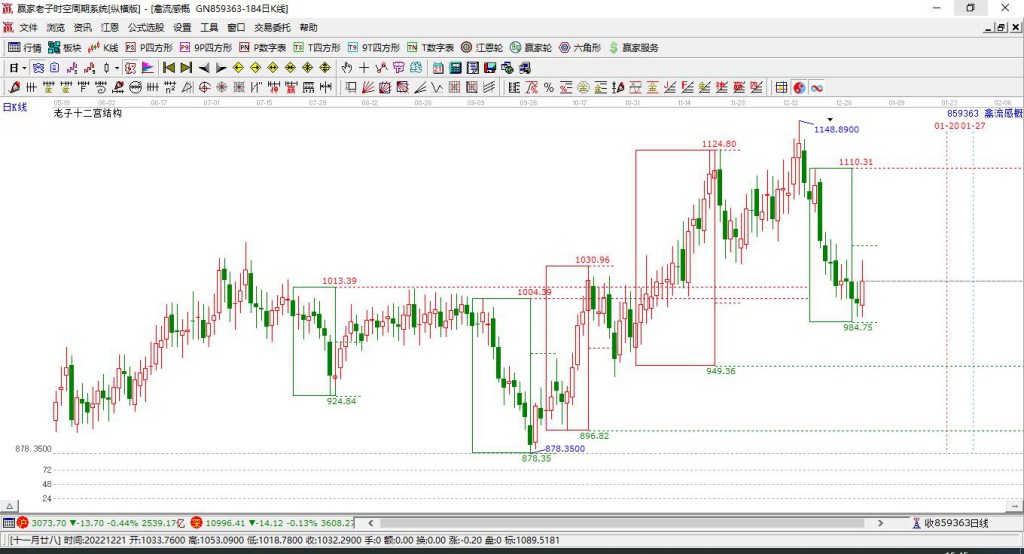The image size is (1024, 554).
Task: Open the calculator icon in toolbar
Action: [x=455, y=67]
